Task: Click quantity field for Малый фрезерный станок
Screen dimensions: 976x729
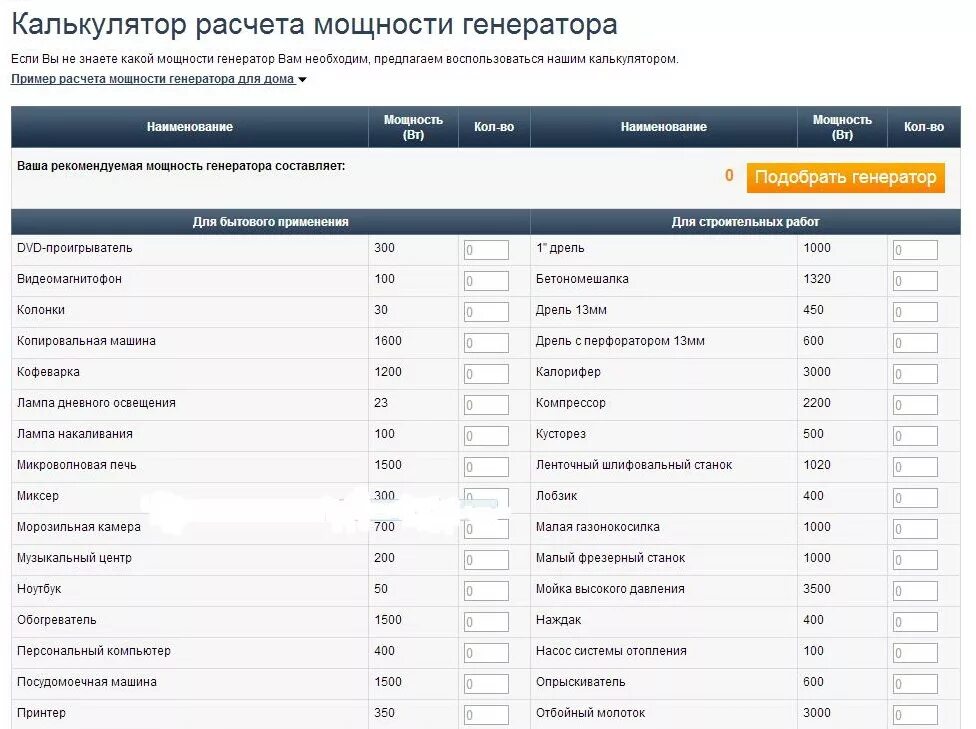Action: 915,560
